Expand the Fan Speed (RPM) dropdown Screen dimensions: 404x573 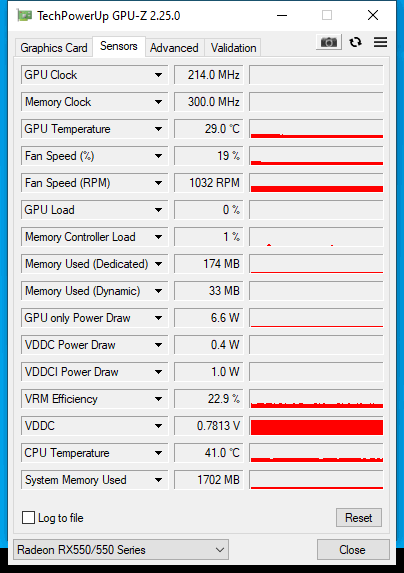click(x=158, y=183)
